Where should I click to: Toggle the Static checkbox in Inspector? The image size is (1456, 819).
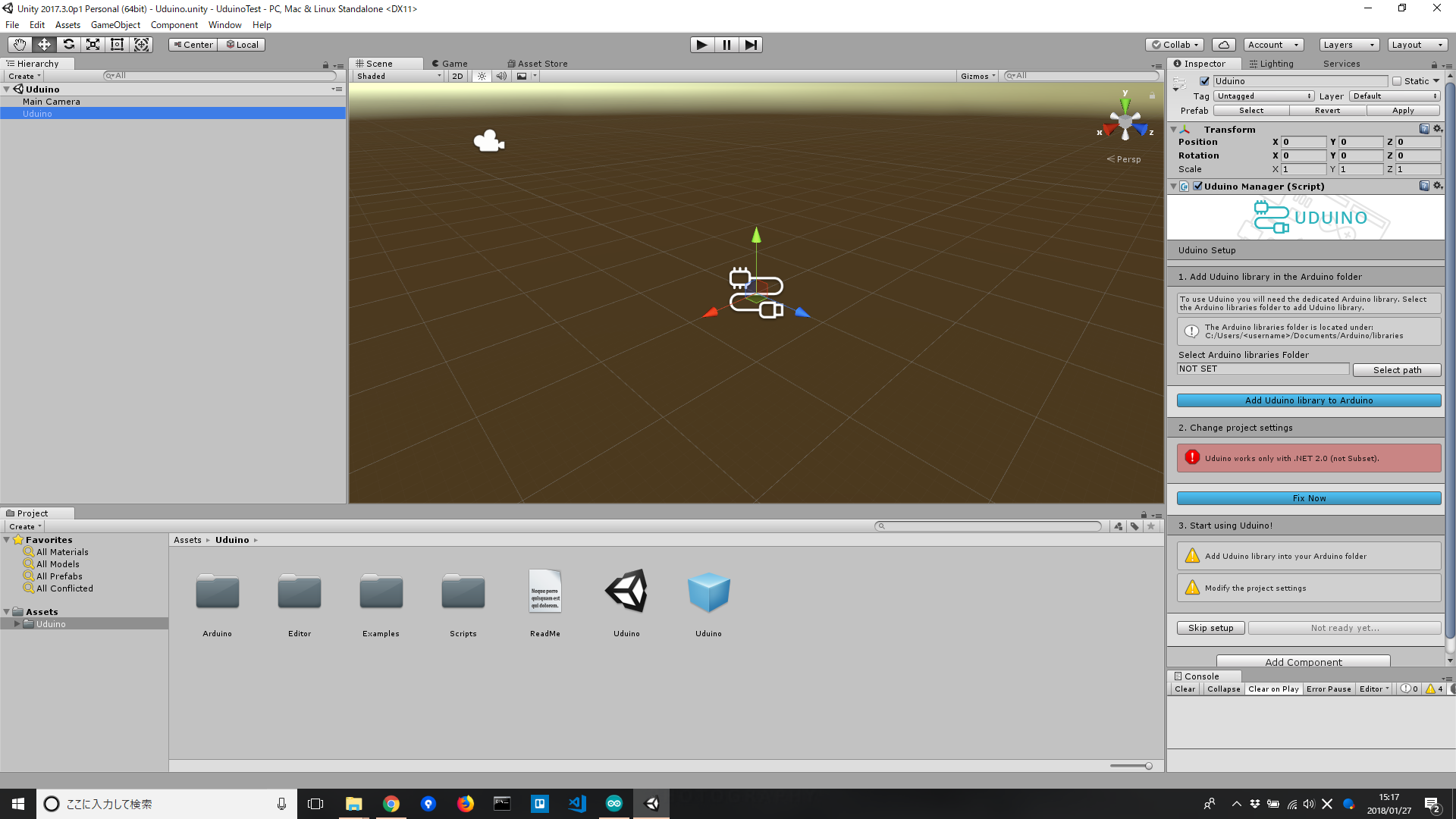[1396, 81]
